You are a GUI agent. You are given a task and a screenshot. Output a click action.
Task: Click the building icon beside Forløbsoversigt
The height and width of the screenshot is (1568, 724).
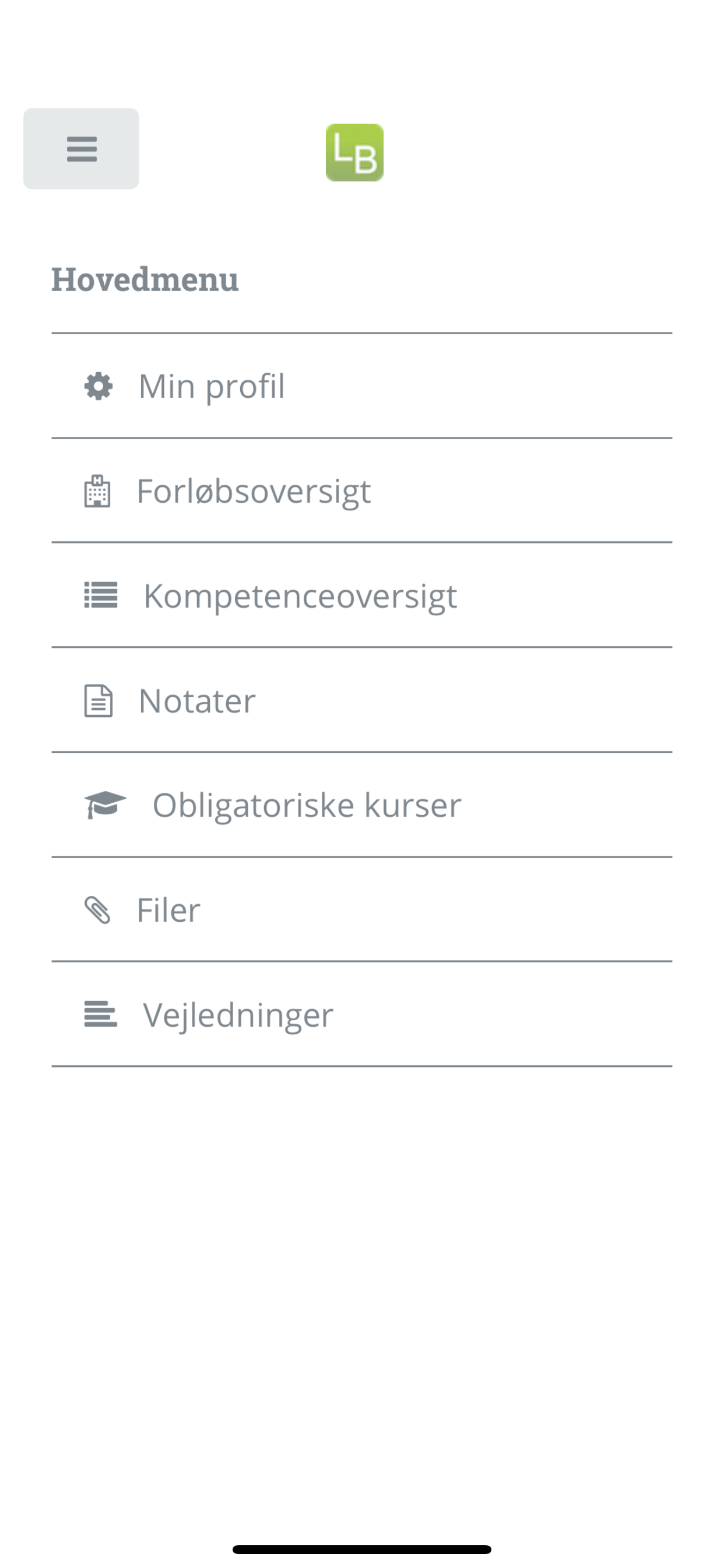(x=97, y=491)
